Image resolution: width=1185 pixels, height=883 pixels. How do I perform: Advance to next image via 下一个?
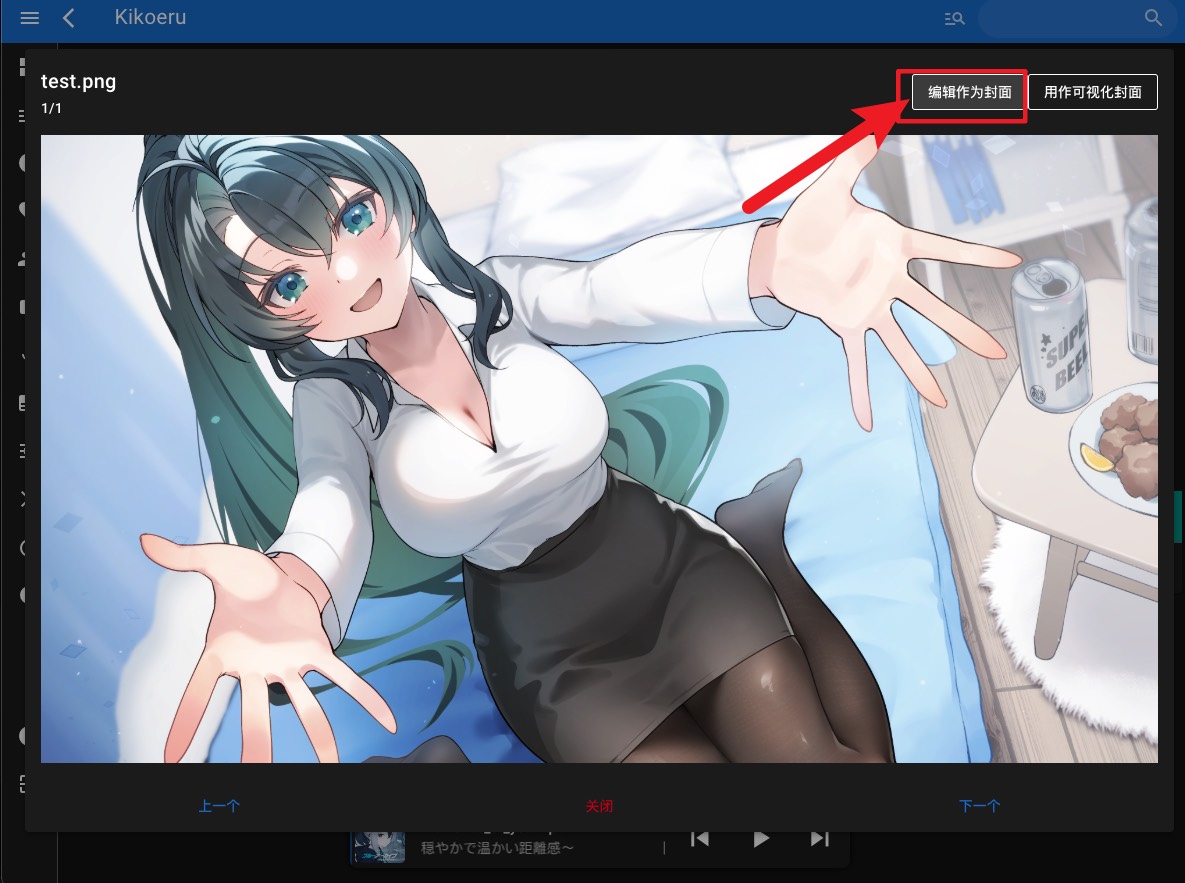(979, 806)
